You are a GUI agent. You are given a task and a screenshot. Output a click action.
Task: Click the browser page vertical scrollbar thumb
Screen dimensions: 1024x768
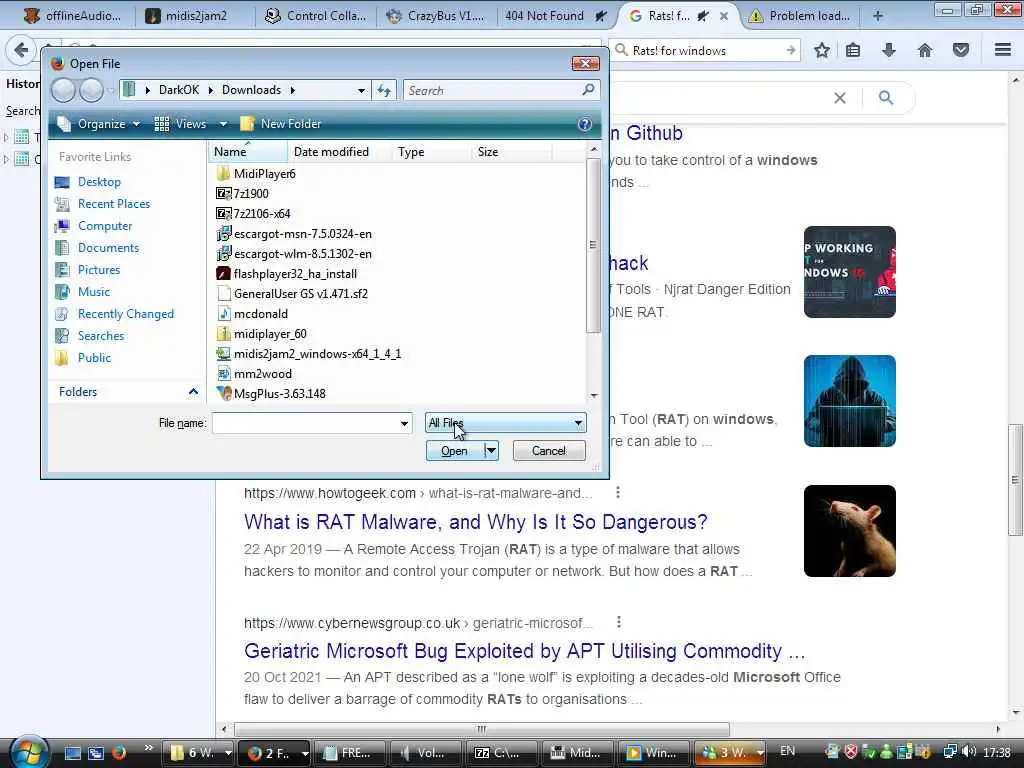coord(1015,480)
